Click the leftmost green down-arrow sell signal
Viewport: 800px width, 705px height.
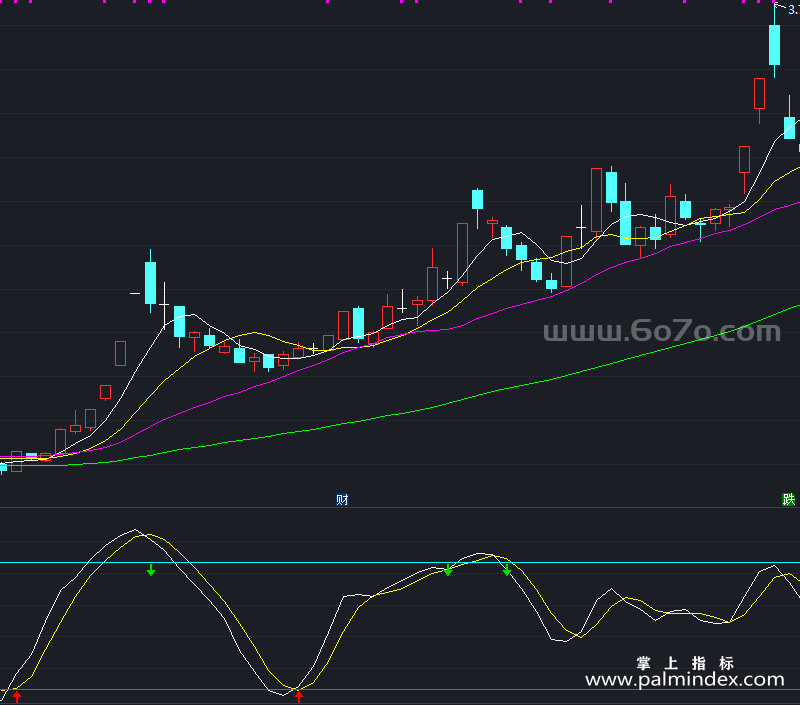(x=151, y=570)
